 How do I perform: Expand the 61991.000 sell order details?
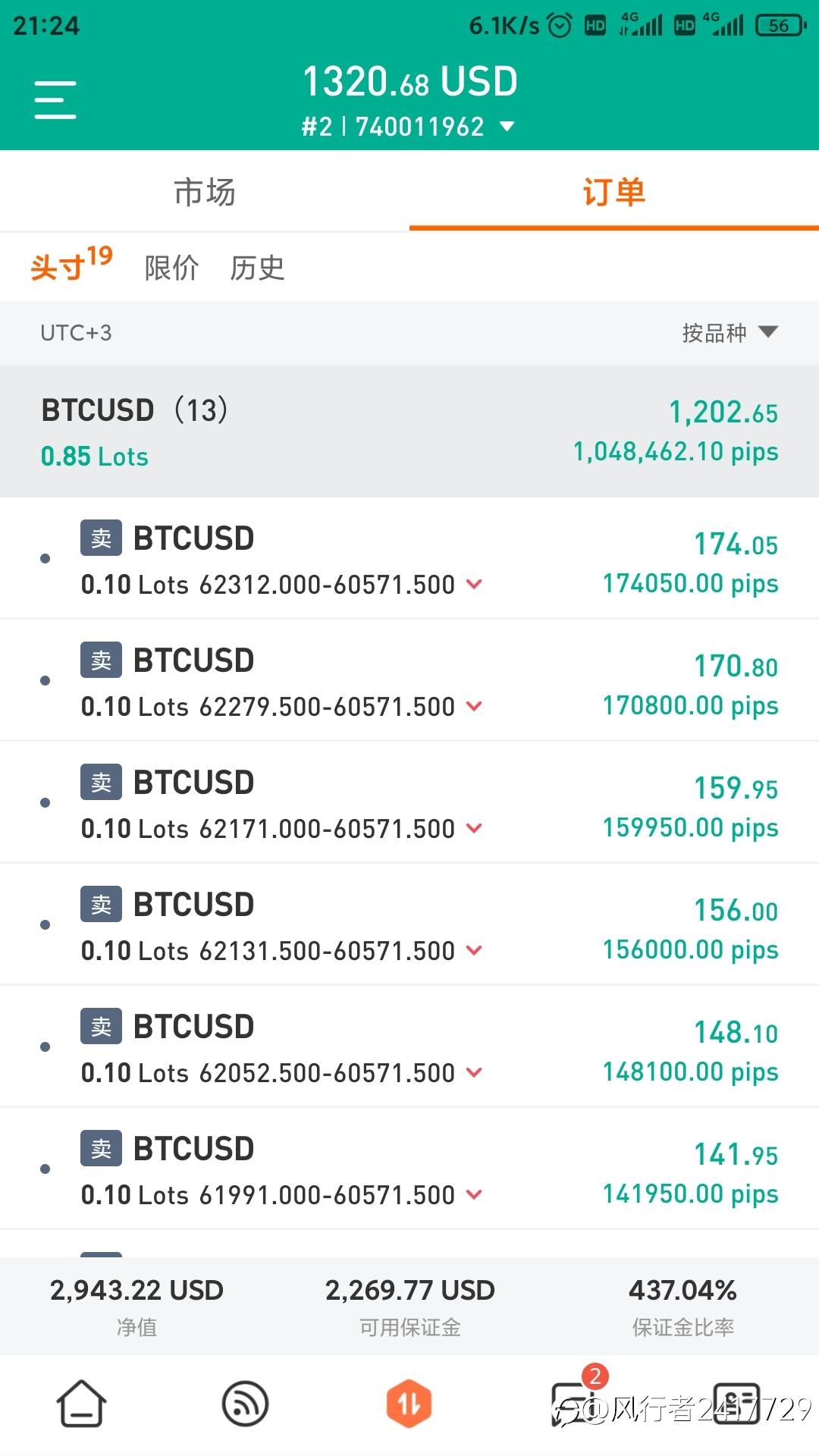[475, 1194]
